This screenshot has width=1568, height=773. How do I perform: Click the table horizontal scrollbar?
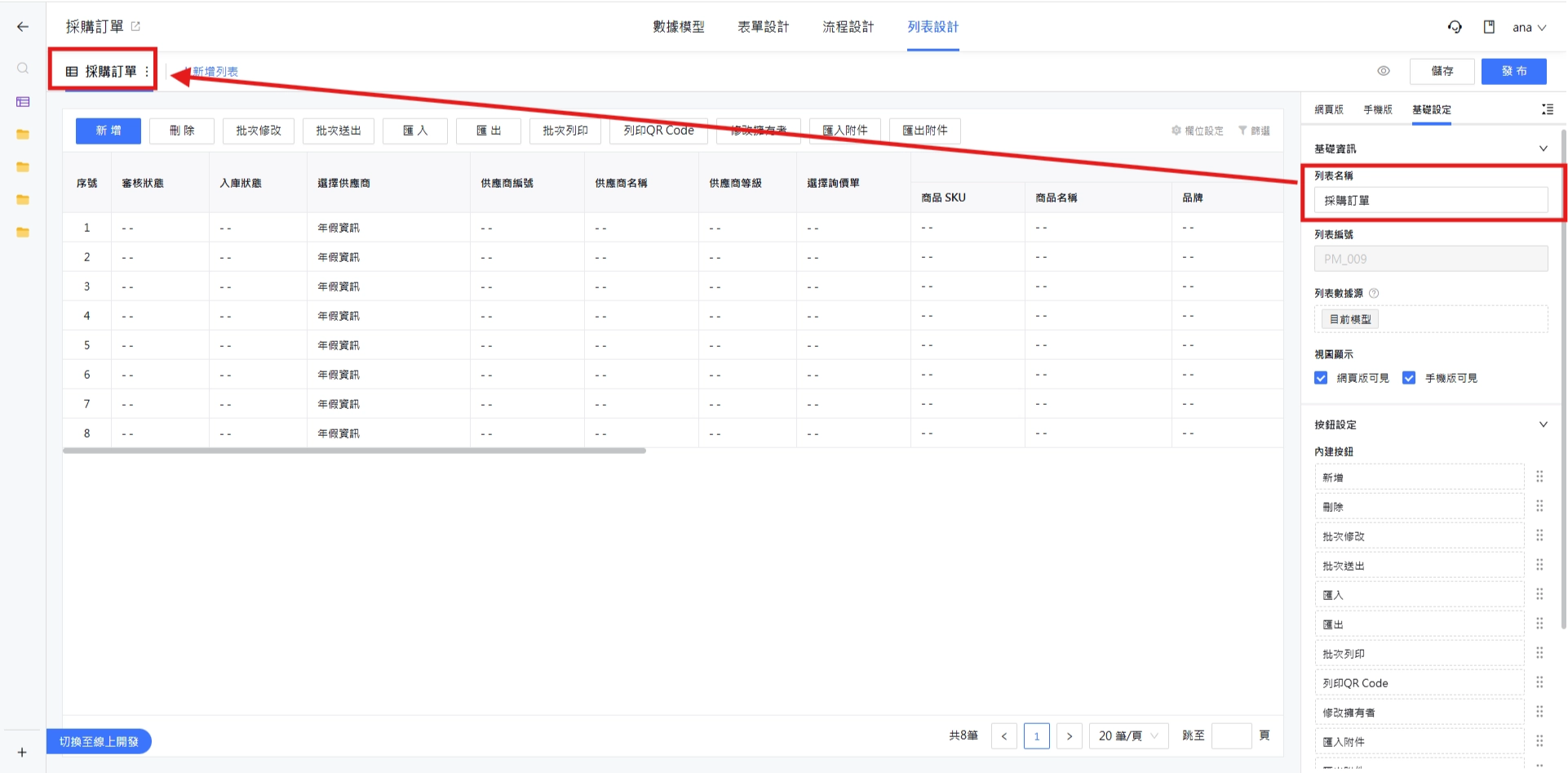(x=354, y=451)
